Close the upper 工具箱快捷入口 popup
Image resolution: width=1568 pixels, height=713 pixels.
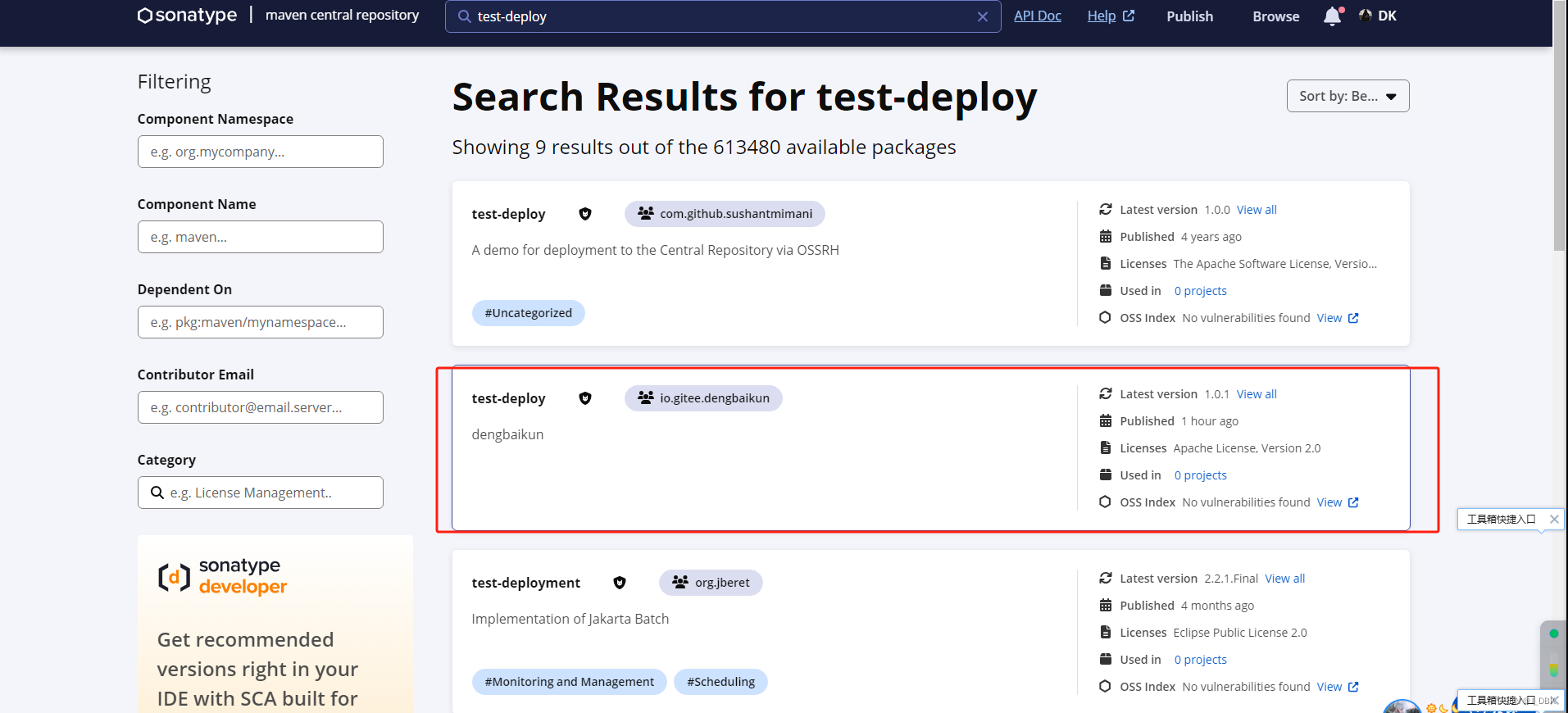click(1554, 519)
